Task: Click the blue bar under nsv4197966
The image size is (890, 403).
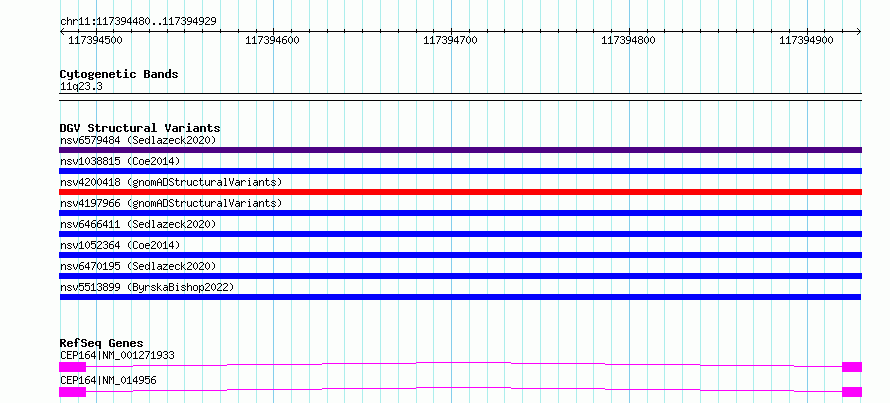Action: pyautogui.click(x=460, y=213)
